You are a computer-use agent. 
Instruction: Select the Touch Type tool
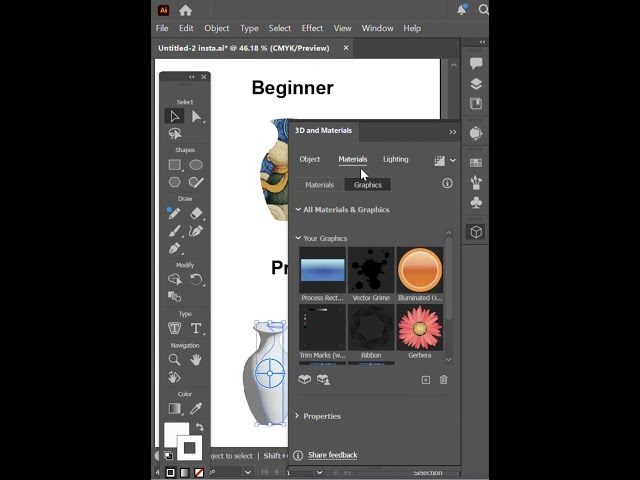(175, 328)
